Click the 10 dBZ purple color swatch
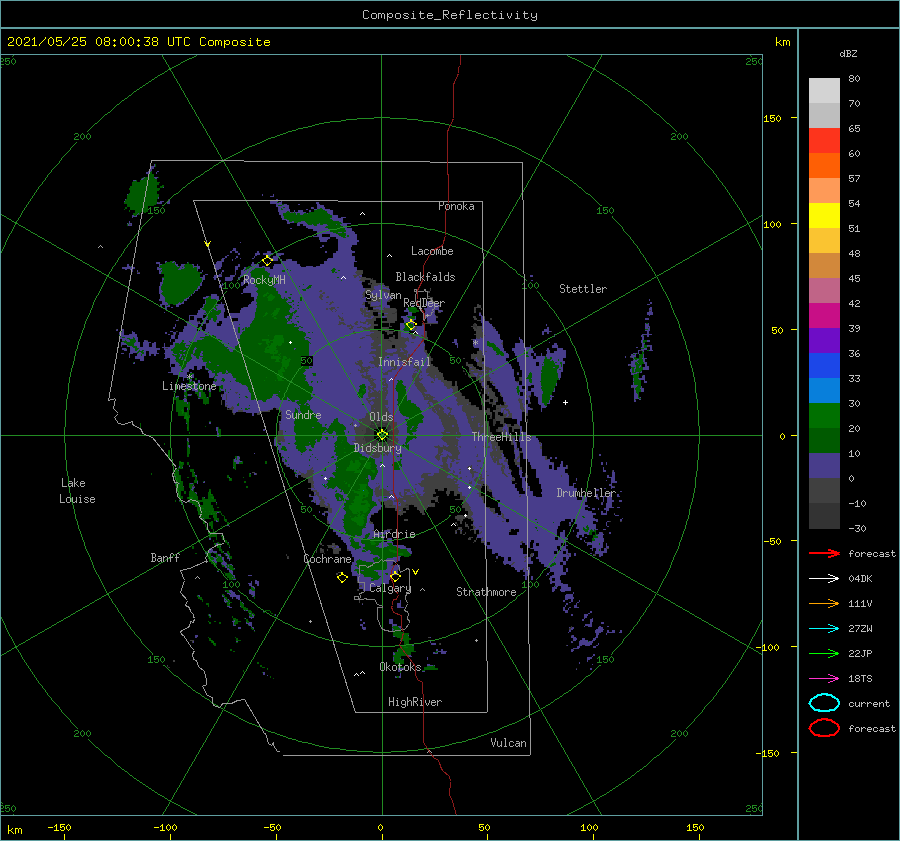 coord(824,465)
